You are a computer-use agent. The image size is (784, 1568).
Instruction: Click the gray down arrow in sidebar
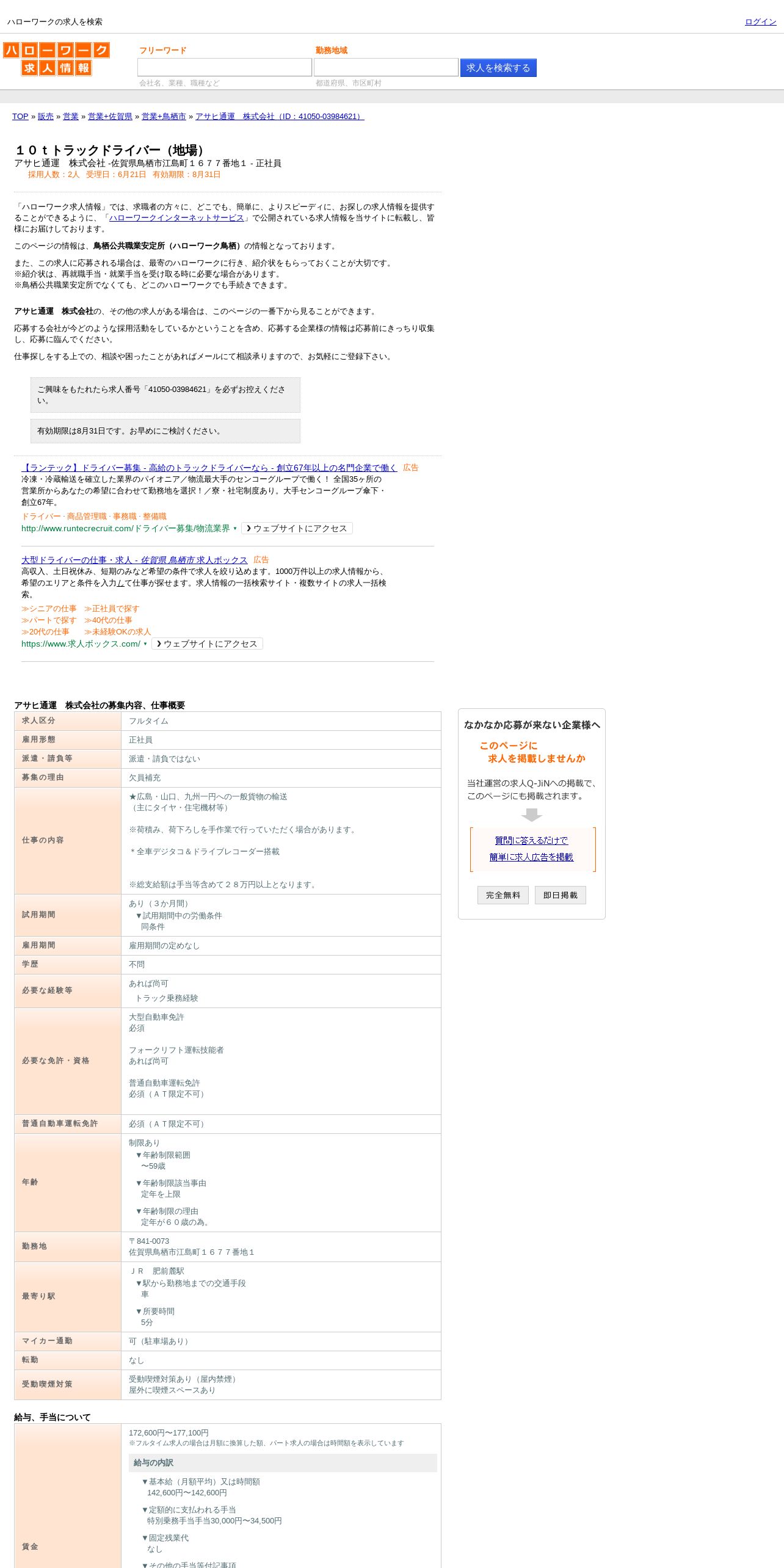(532, 815)
